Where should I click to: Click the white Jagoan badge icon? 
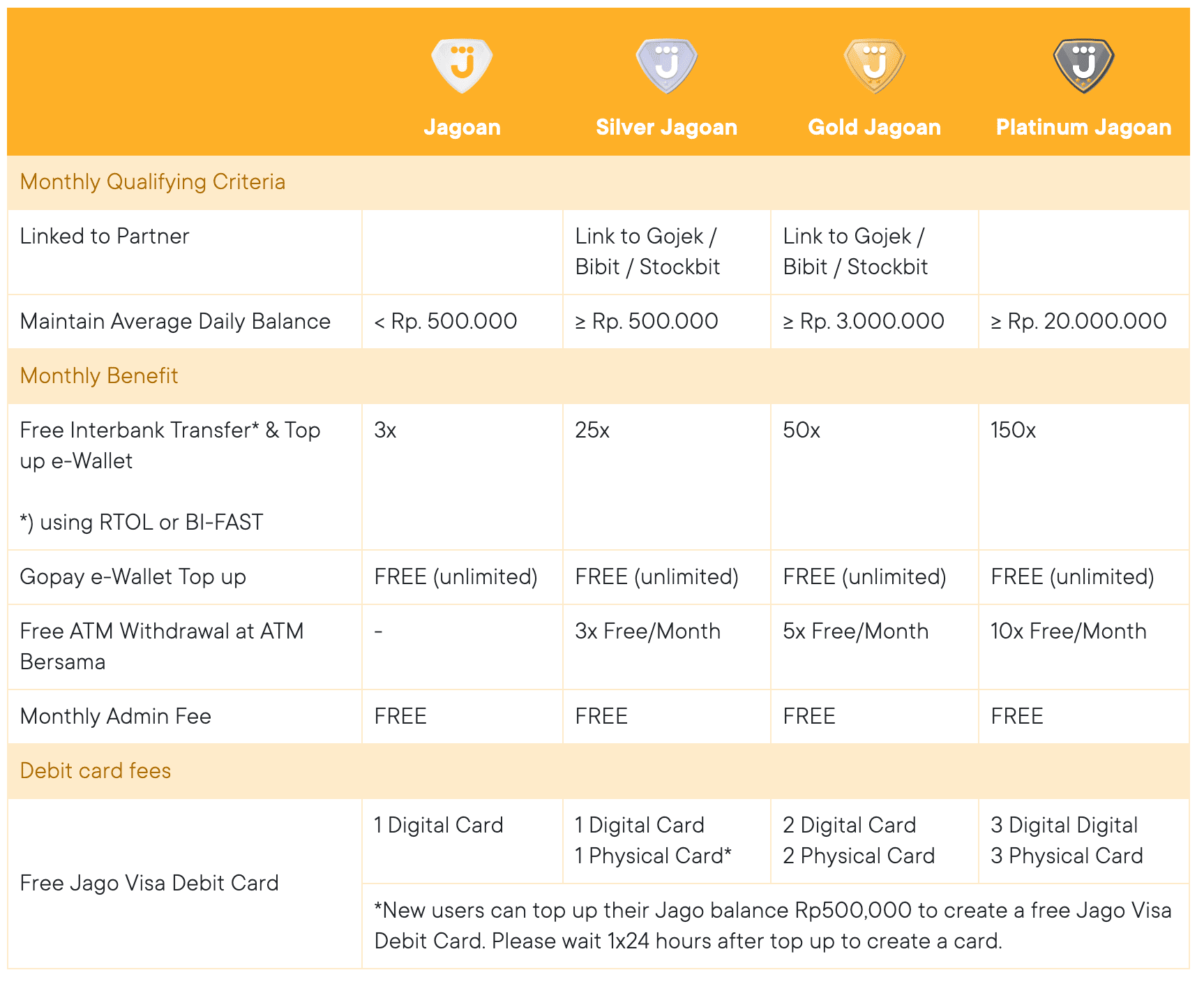pos(462,66)
